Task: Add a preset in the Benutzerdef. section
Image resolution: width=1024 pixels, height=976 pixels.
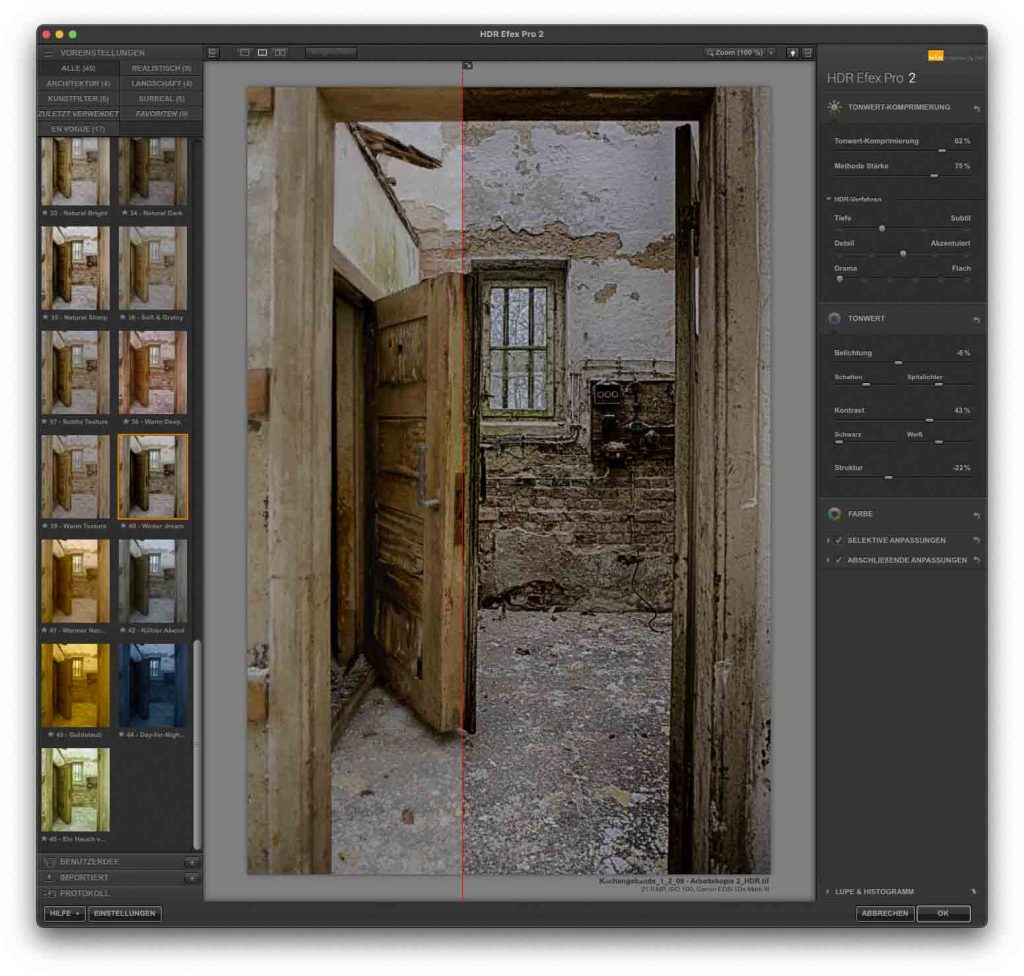Action: coord(192,862)
